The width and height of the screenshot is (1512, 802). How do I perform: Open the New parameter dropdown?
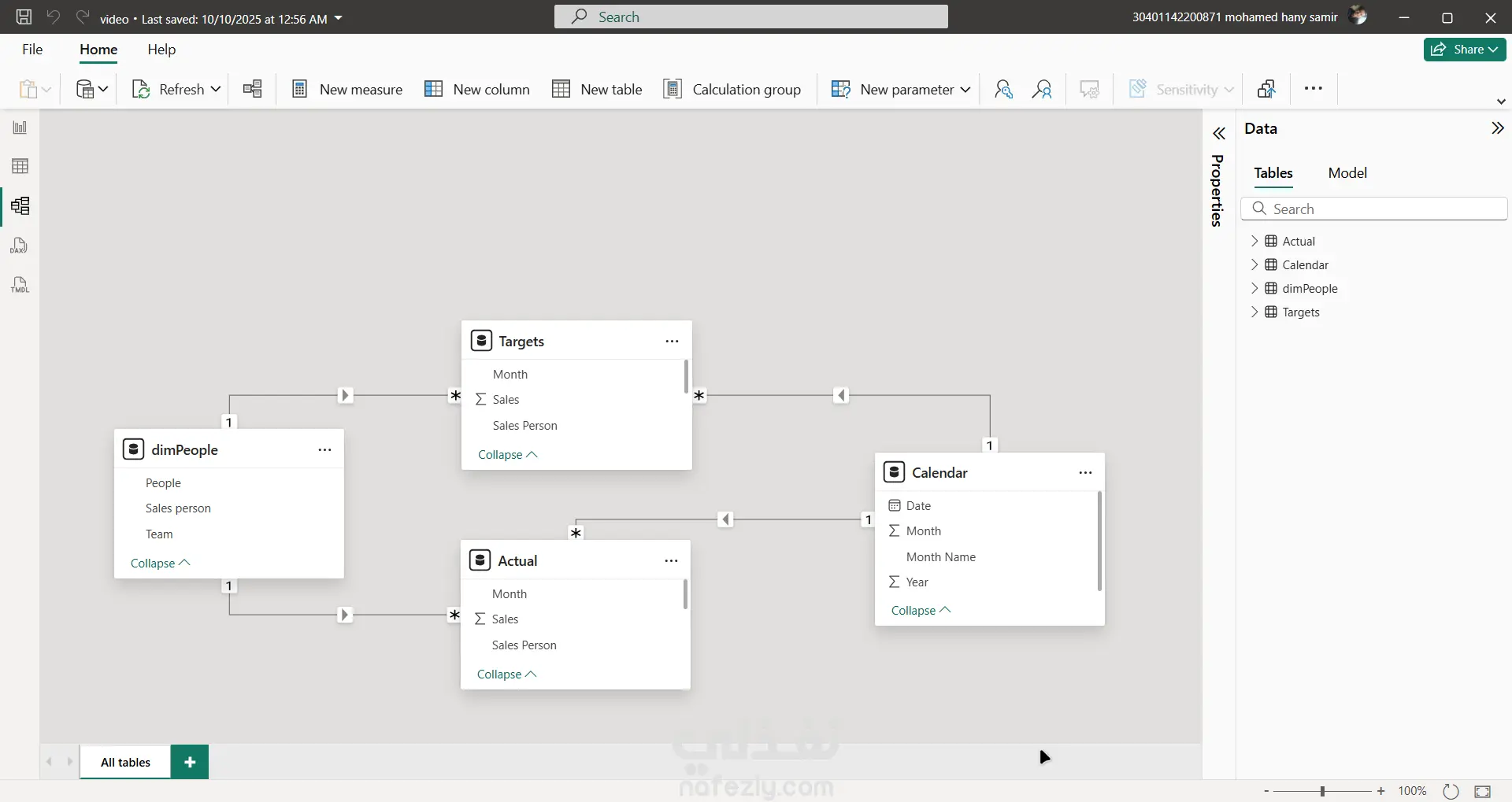[x=965, y=89]
